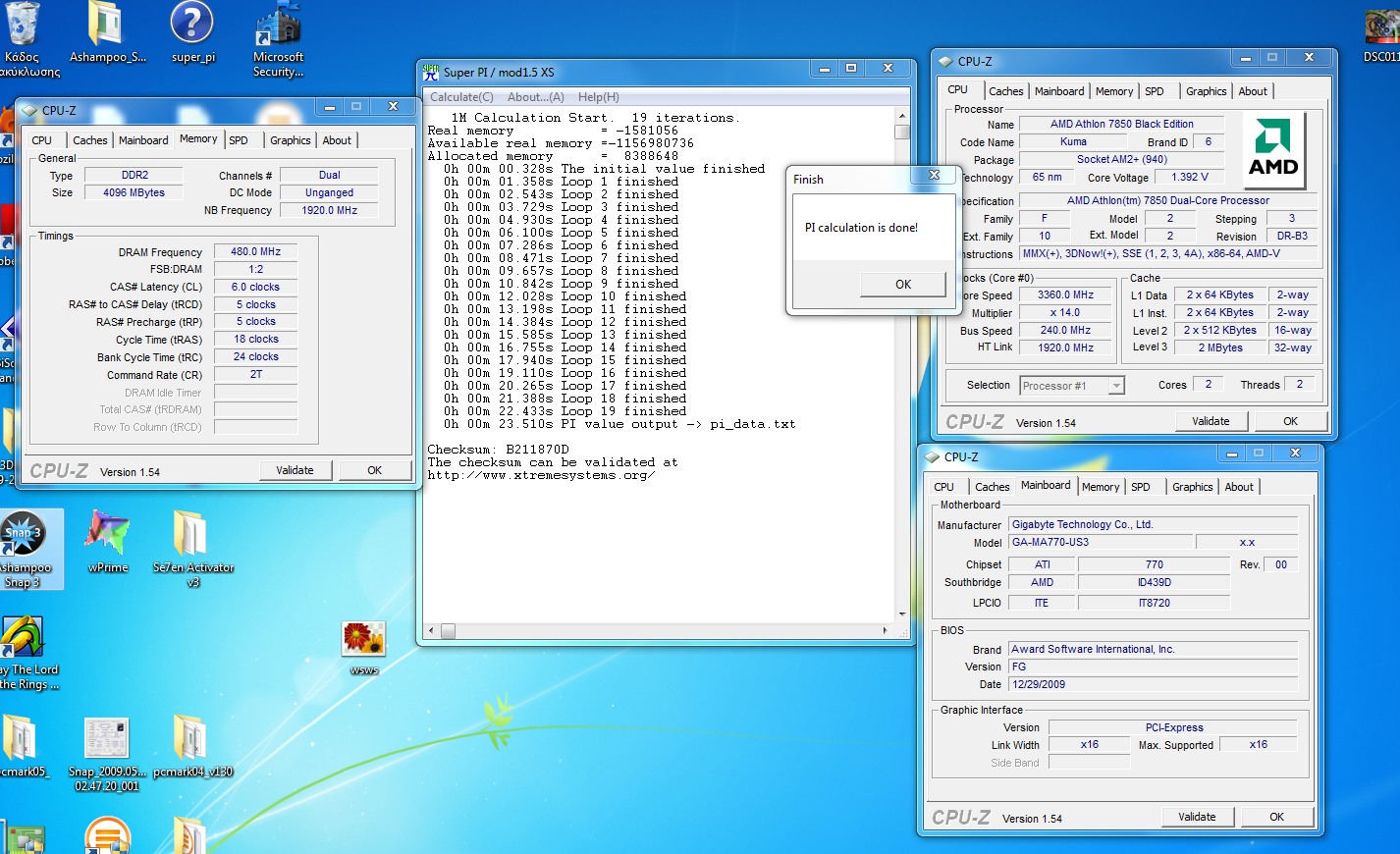Select Mainboard tab in Memory CPU-Z window
The width and height of the screenshot is (1400, 854).
click(x=143, y=140)
